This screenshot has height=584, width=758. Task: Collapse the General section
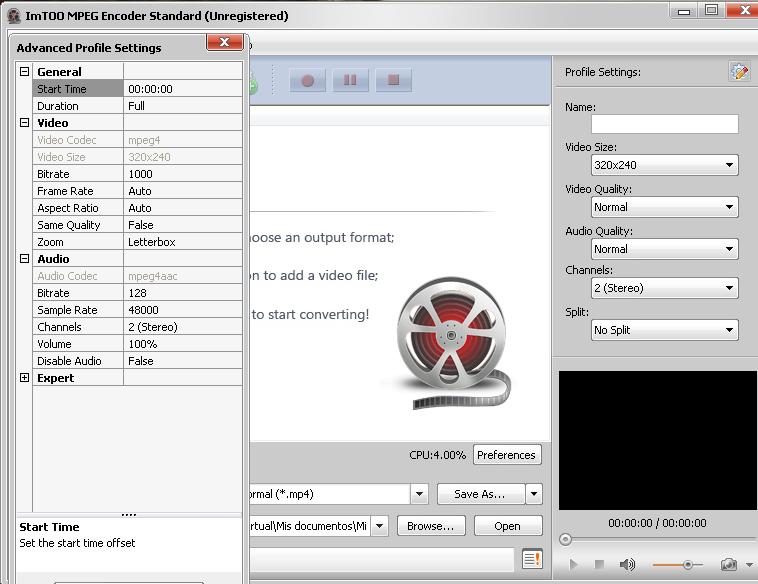pos(24,72)
